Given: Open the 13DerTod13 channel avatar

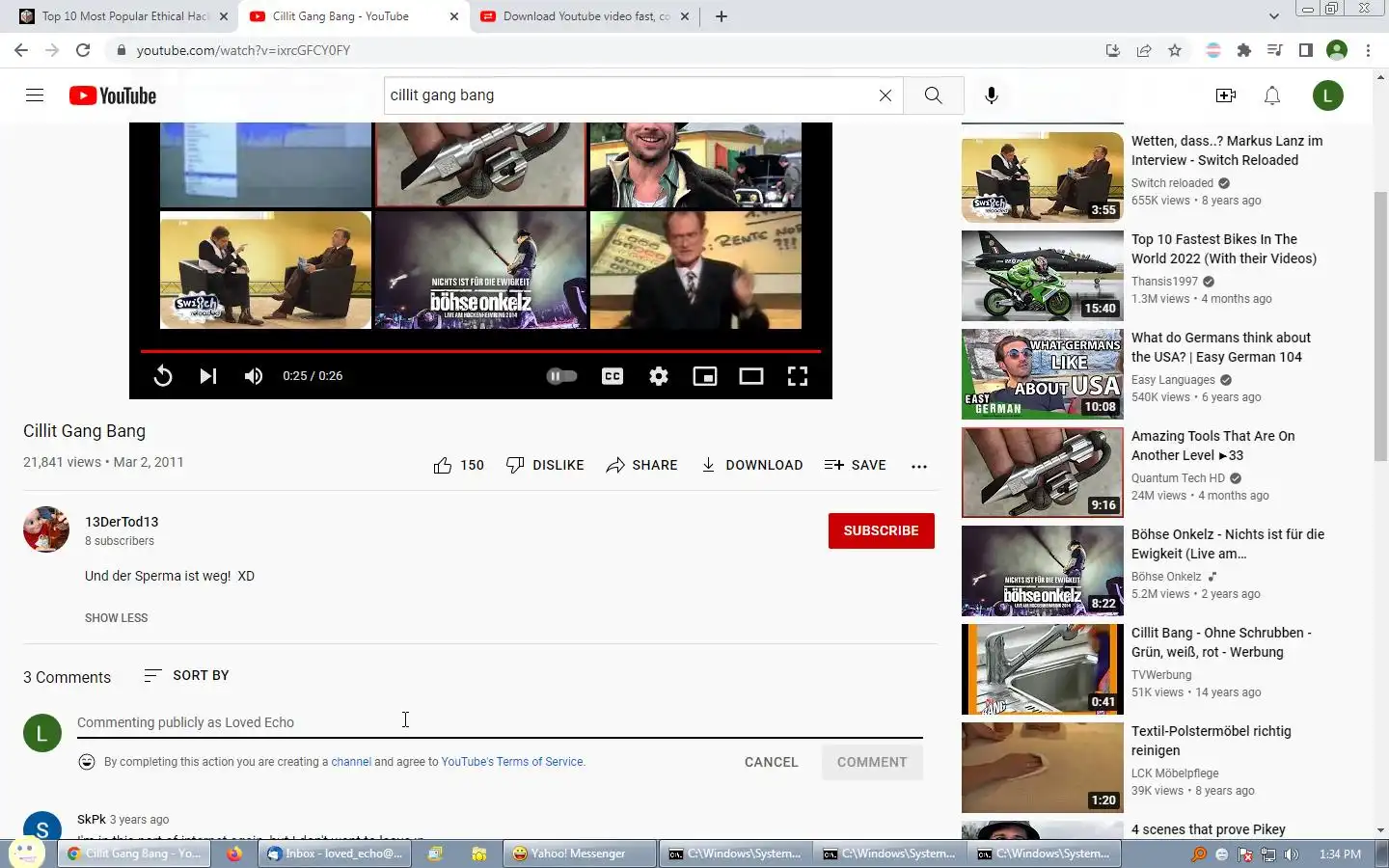Looking at the screenshot, I should pyautogui.click(x=46, y=529).
